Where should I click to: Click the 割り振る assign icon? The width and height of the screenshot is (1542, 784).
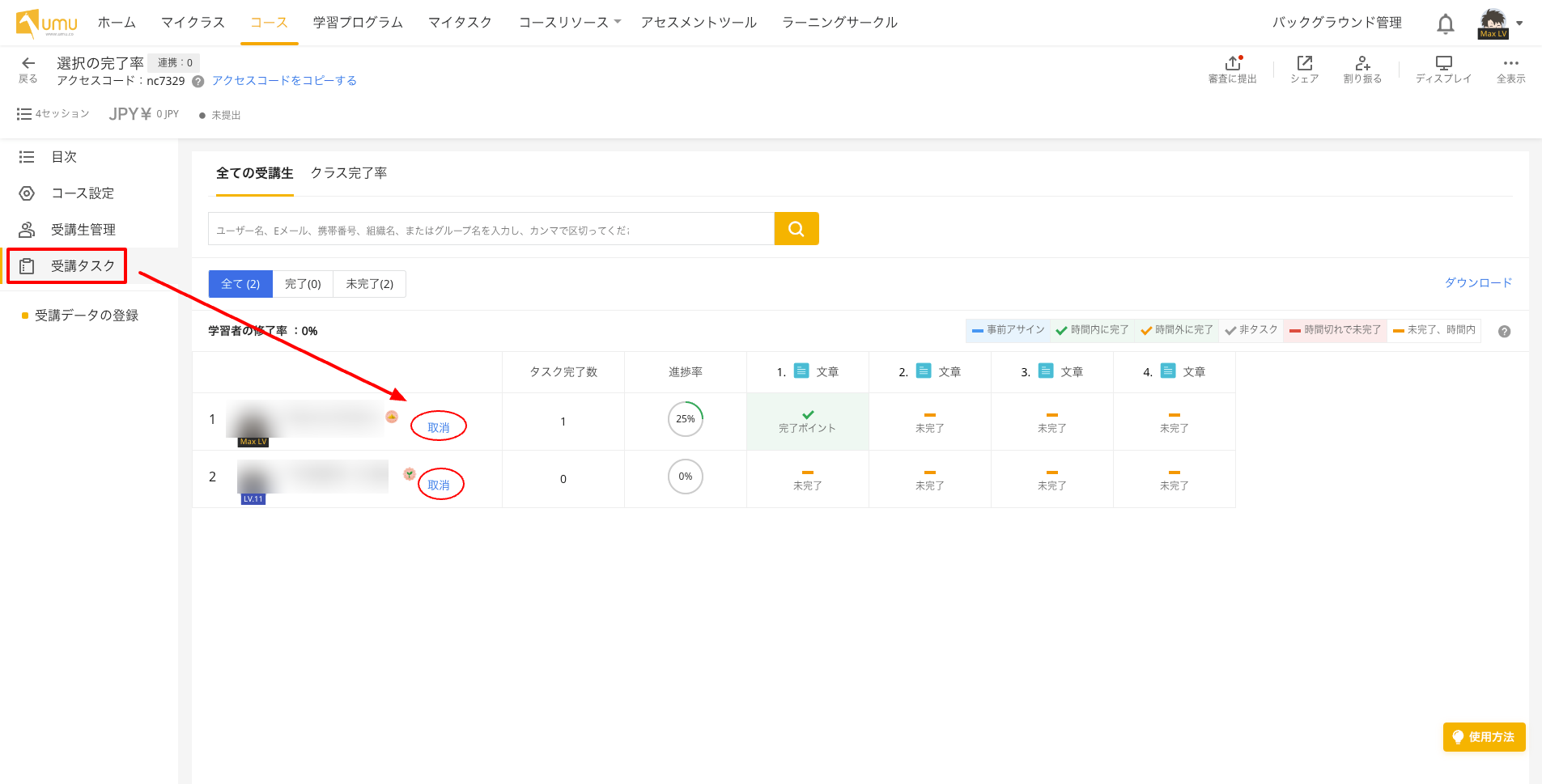1362,64
